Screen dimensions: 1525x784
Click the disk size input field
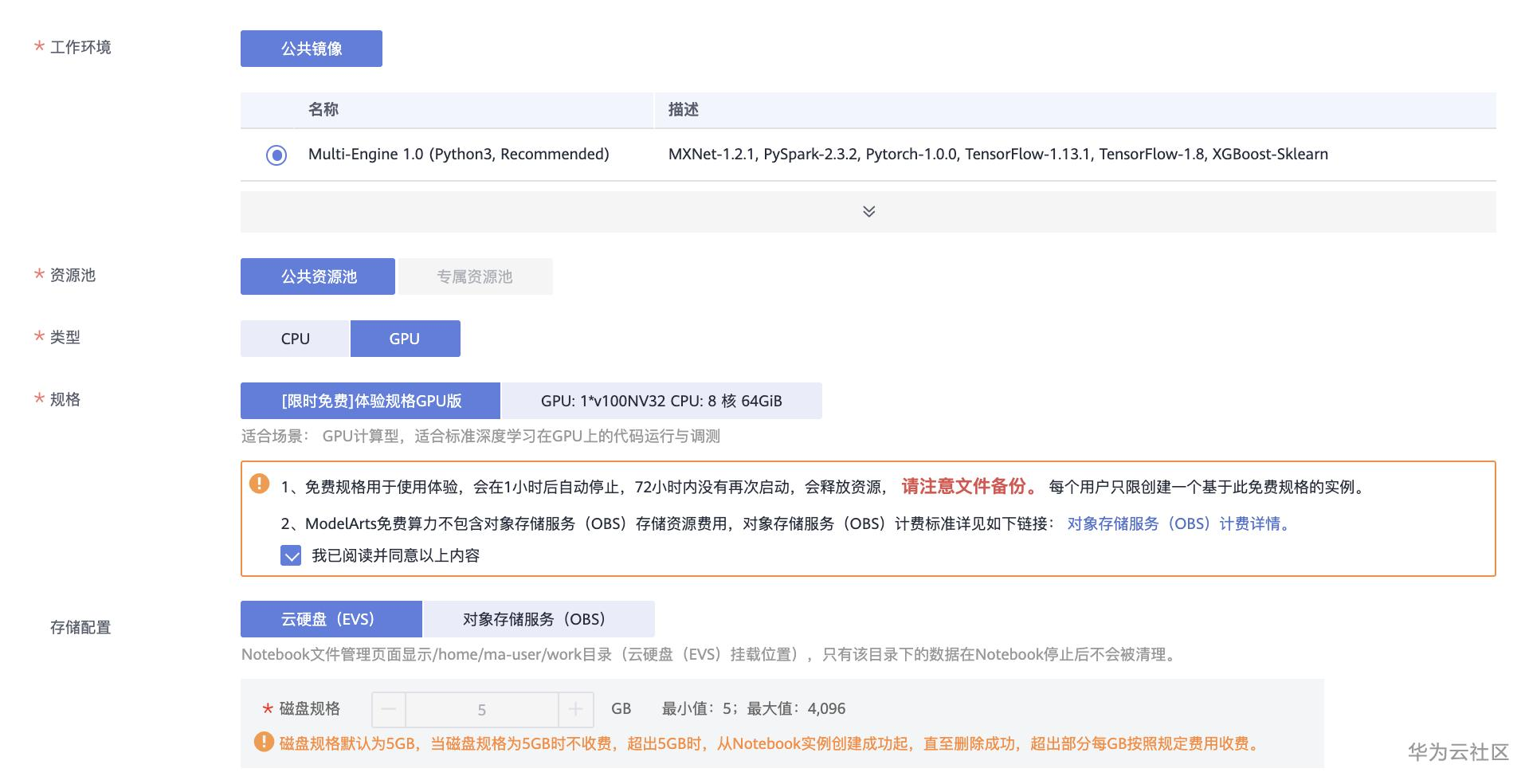pos(480,708)
